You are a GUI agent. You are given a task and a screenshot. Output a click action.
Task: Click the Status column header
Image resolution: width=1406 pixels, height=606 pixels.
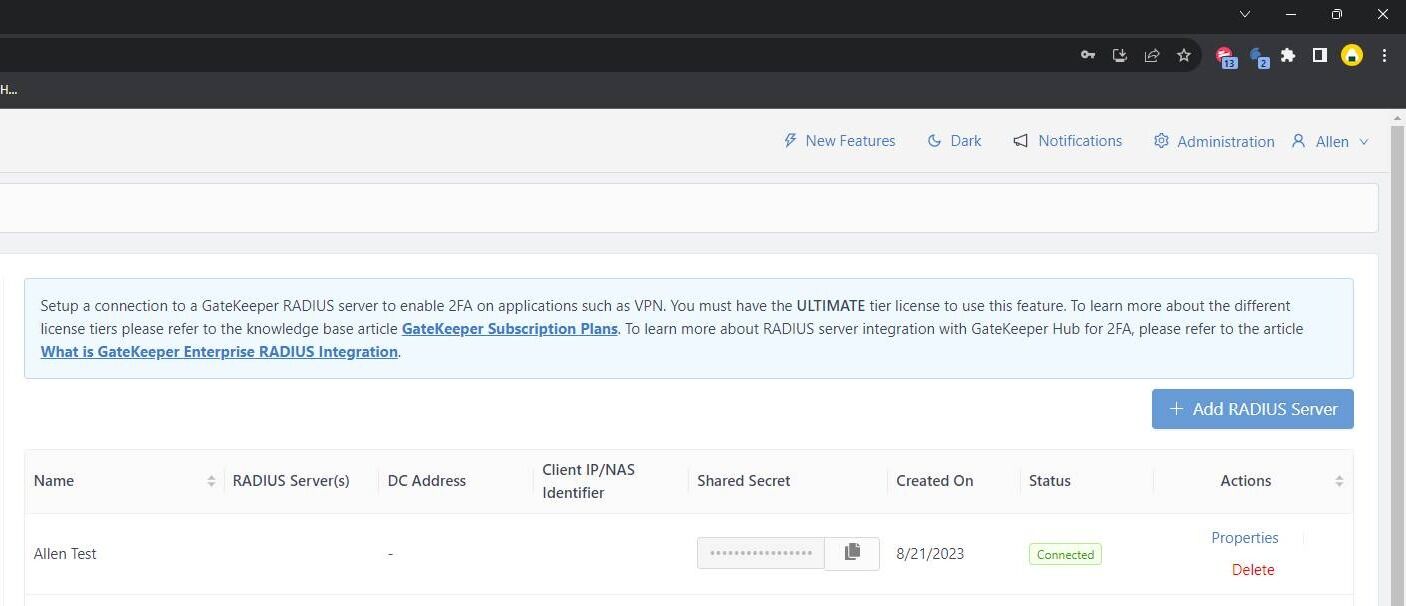coord(1049,481)
